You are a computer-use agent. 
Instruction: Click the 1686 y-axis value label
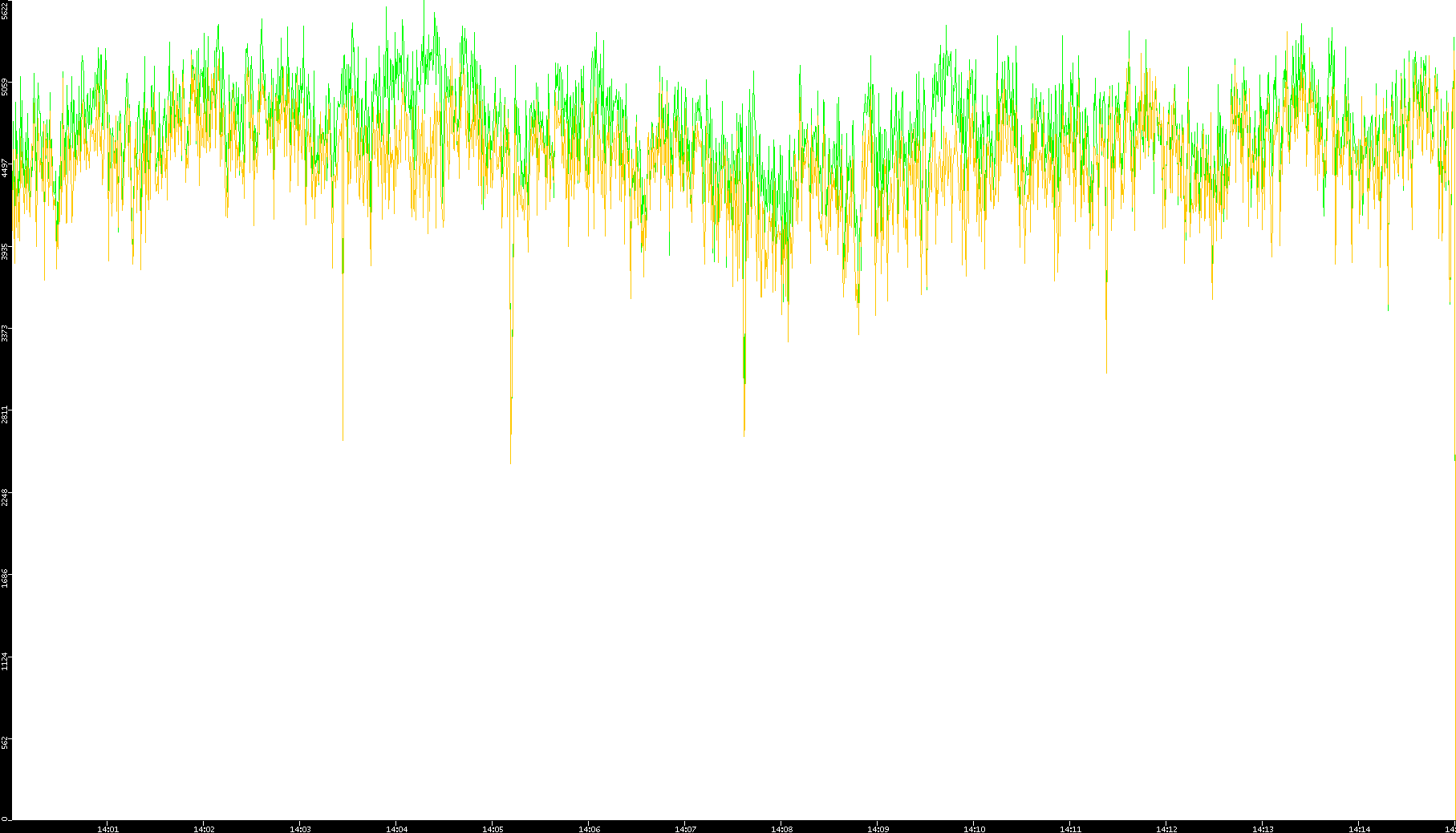pos(6,578)
